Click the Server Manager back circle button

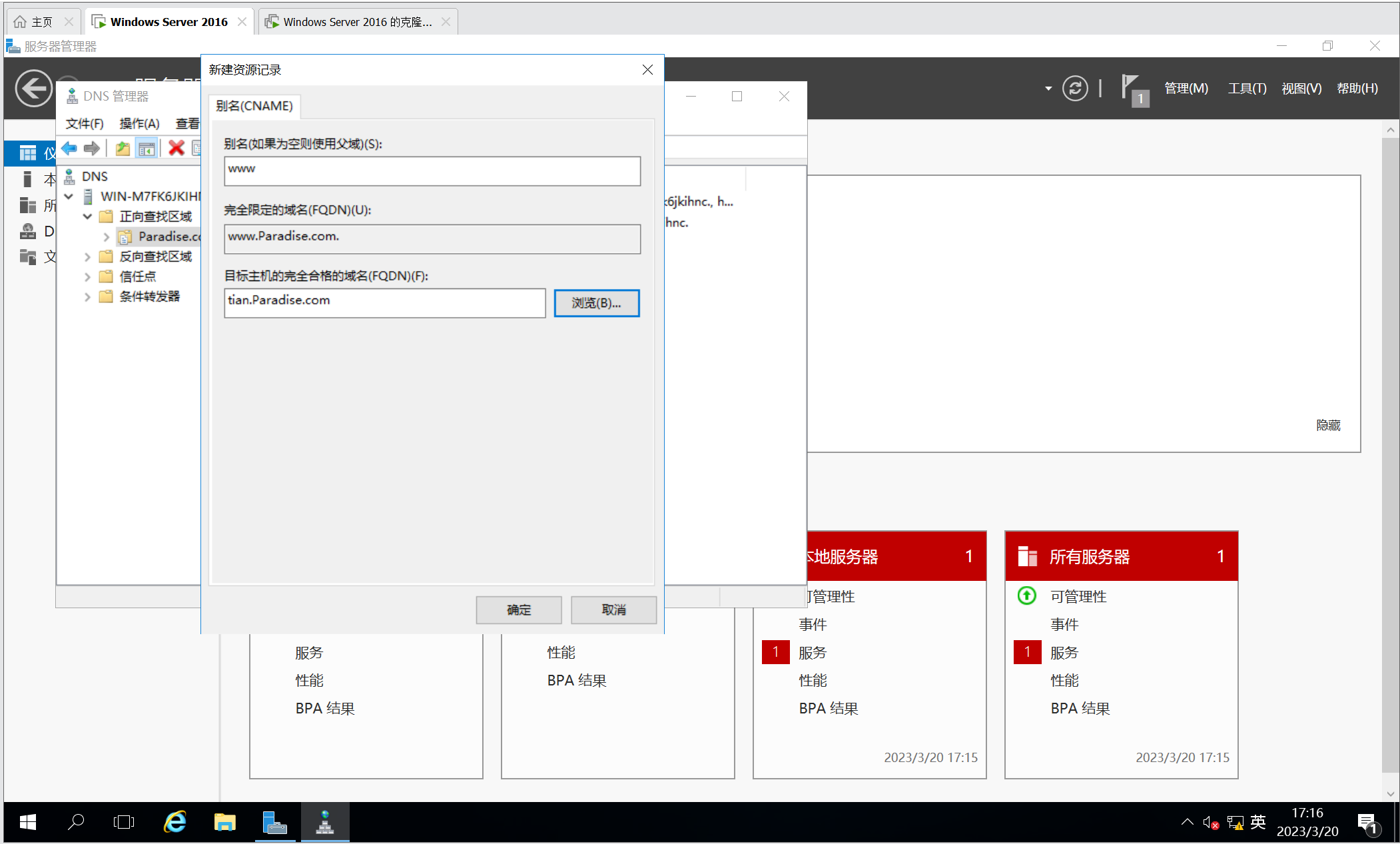[34, 88]
